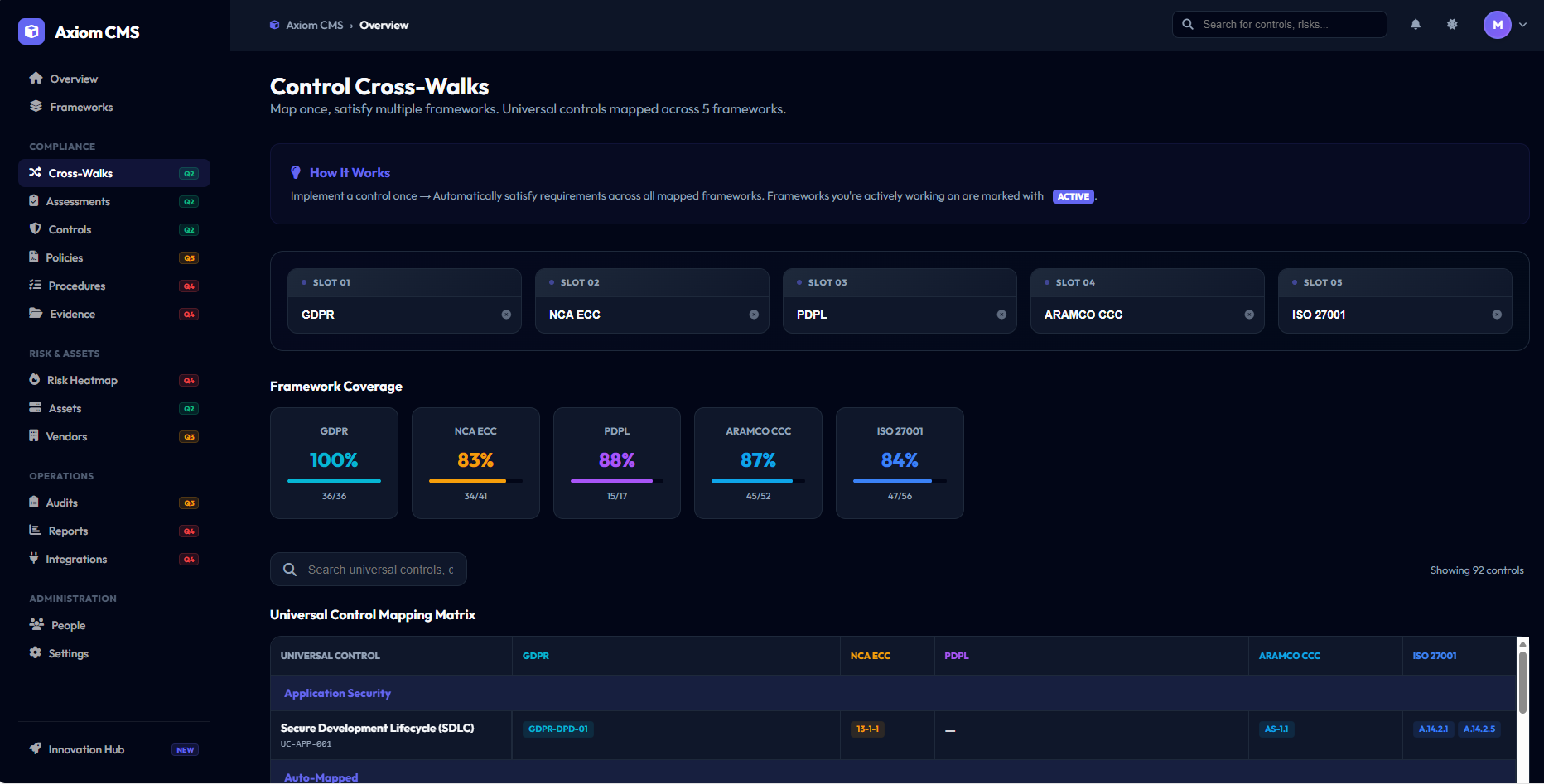Image resolution: width=1544 pixels, height=784 pixels.
Task: Click the NCA ECC coverage progress bar
Action: (475, 481)
